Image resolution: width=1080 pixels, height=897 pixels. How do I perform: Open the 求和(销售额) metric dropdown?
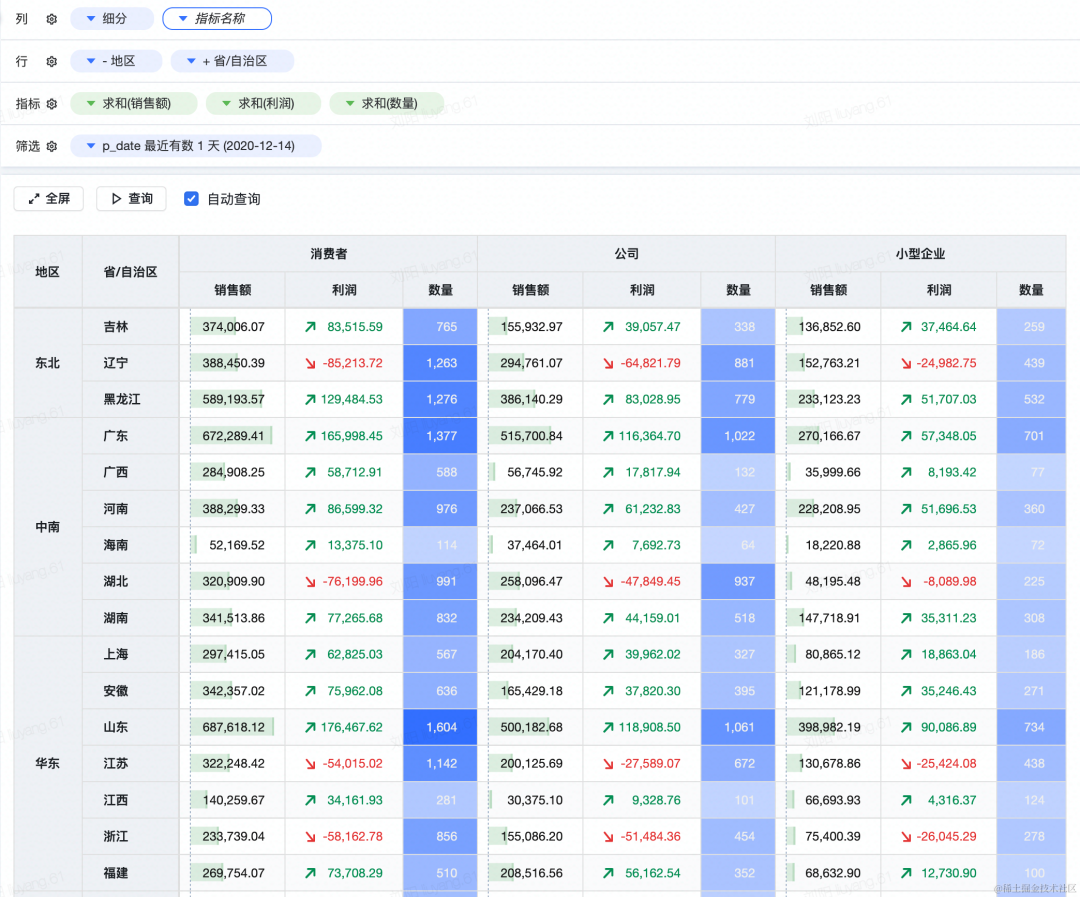88,103
